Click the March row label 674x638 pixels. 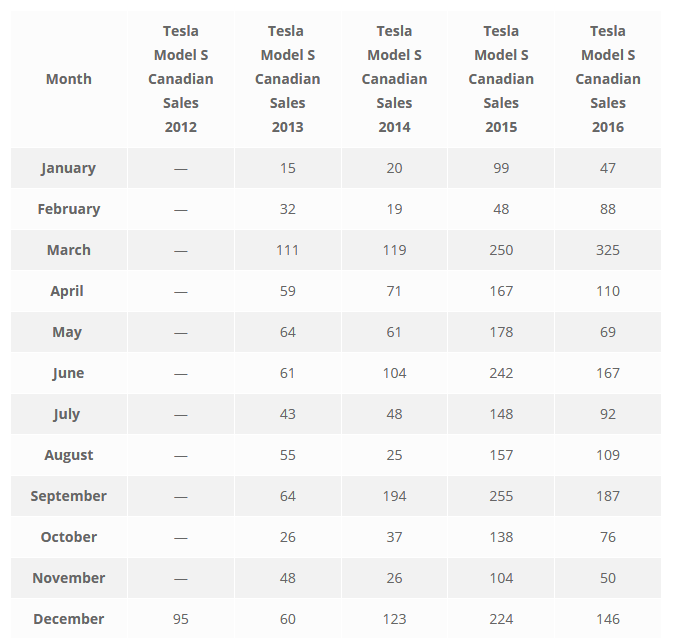click(x=68, y=250)
